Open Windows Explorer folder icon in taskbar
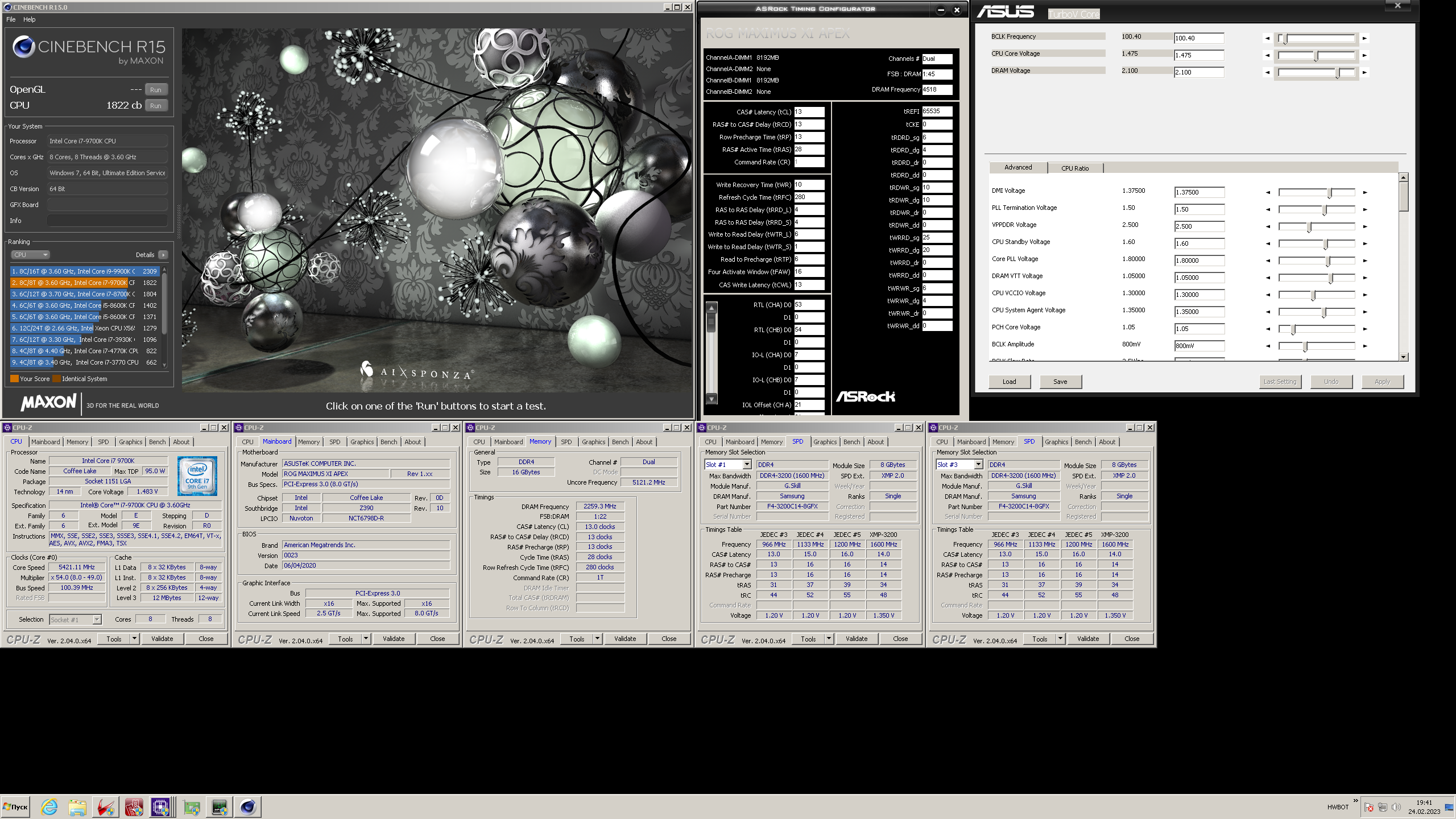This screenshot has width=1456, height=819. [77, 806]
